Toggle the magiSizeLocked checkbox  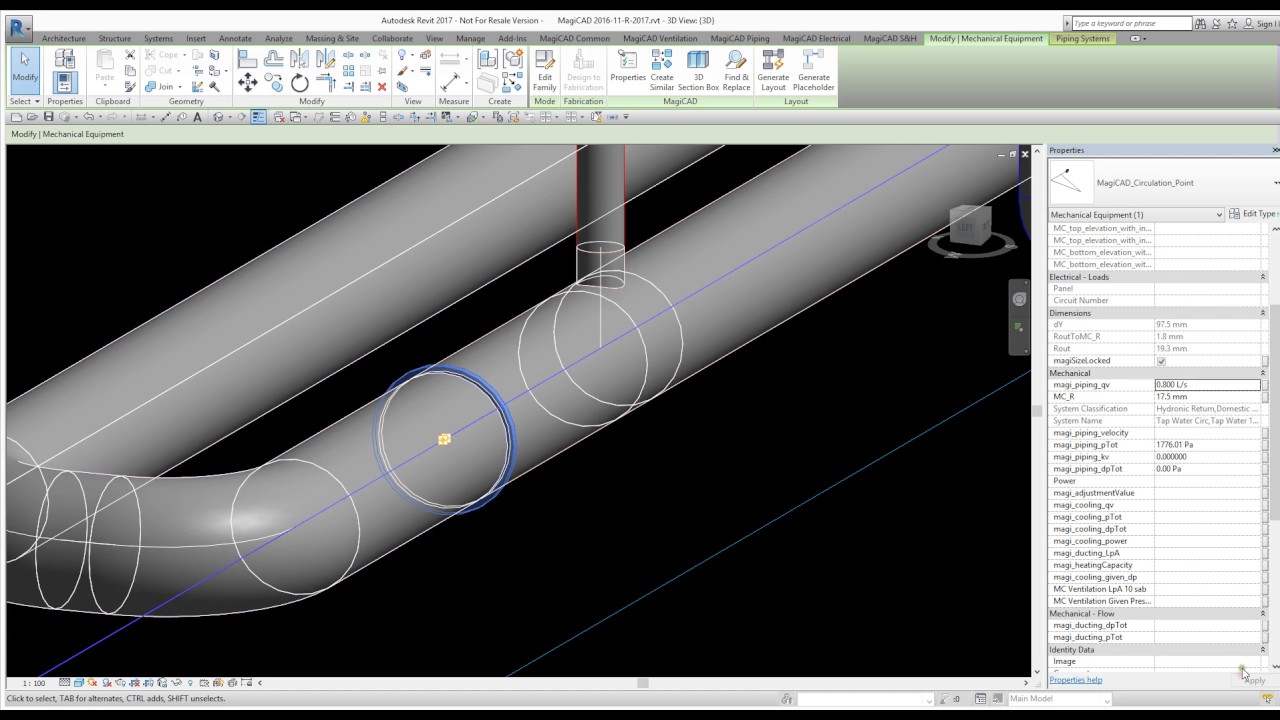click(x=1161, y=361)
